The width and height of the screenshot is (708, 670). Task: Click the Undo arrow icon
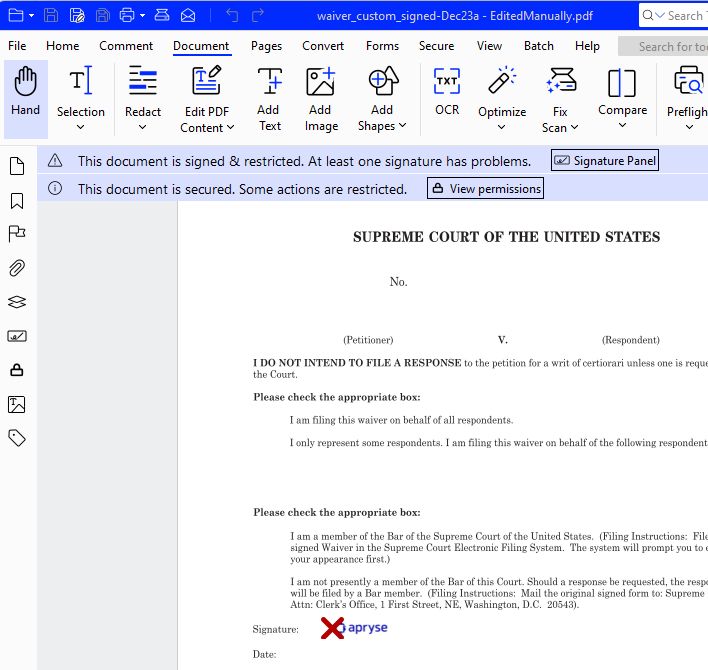pos(232,15)
